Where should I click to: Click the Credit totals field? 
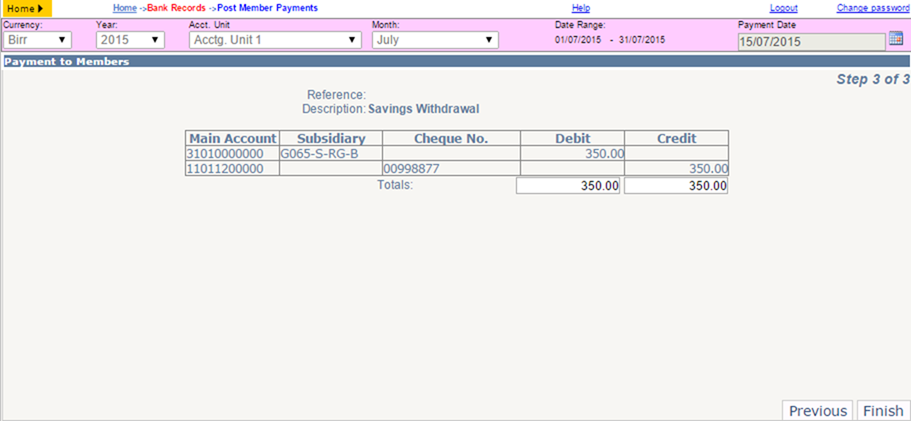(x=676, y=186)
